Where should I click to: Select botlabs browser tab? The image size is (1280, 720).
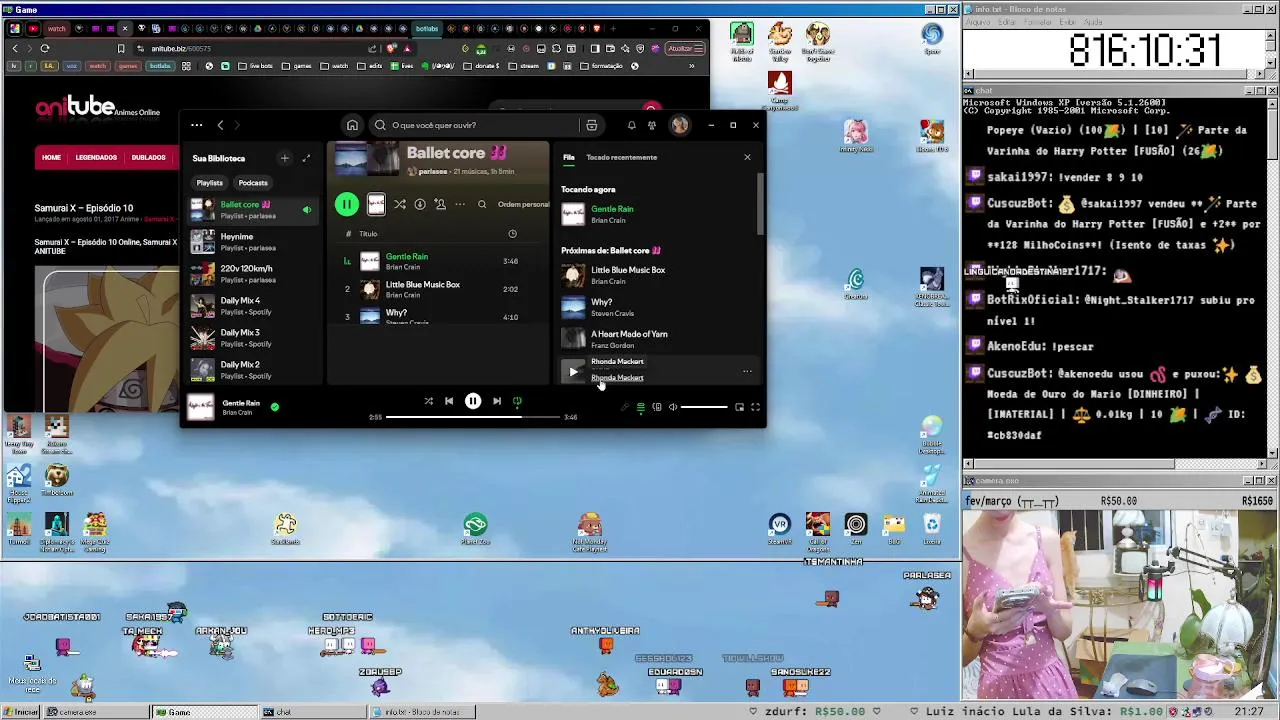point(427,28)
